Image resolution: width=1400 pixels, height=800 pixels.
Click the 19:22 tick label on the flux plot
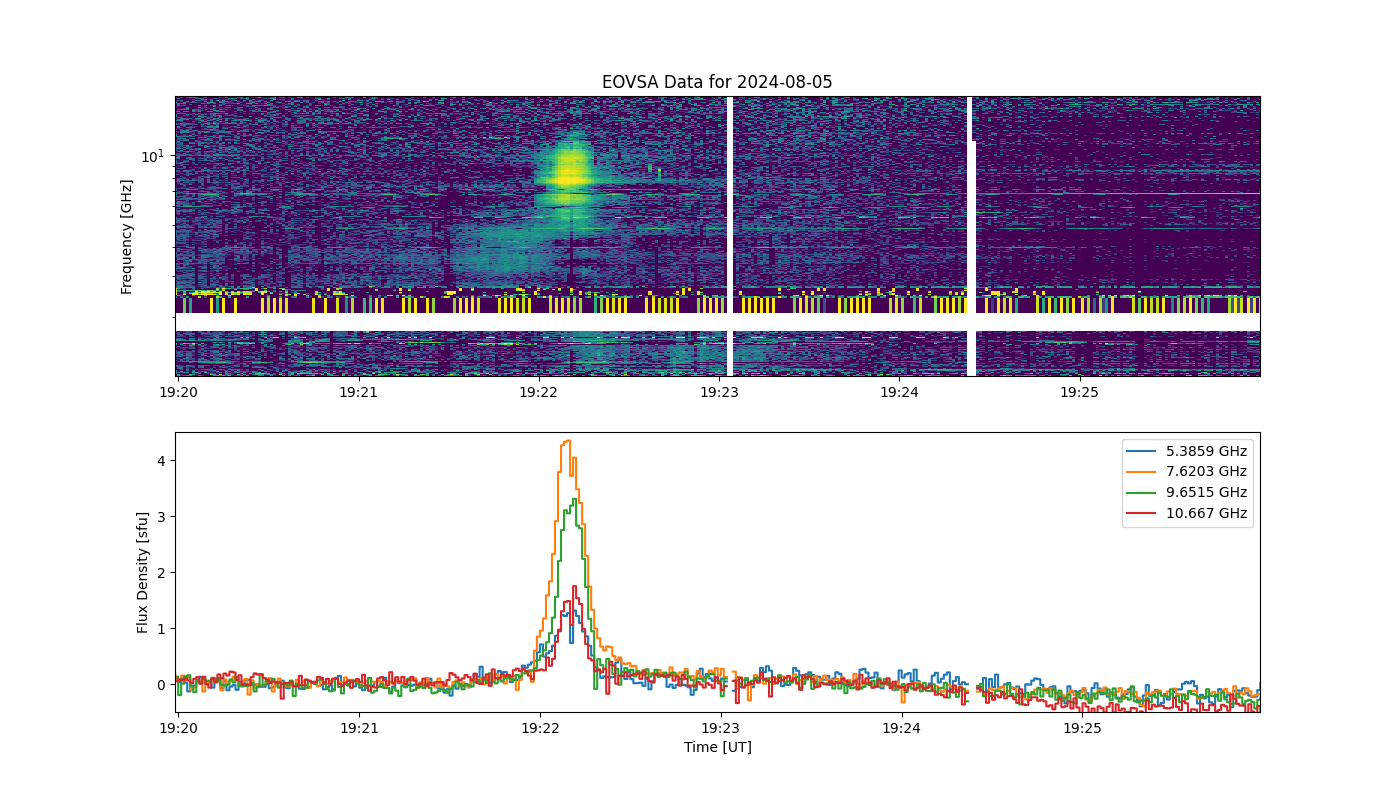click(x=539, y=728)
